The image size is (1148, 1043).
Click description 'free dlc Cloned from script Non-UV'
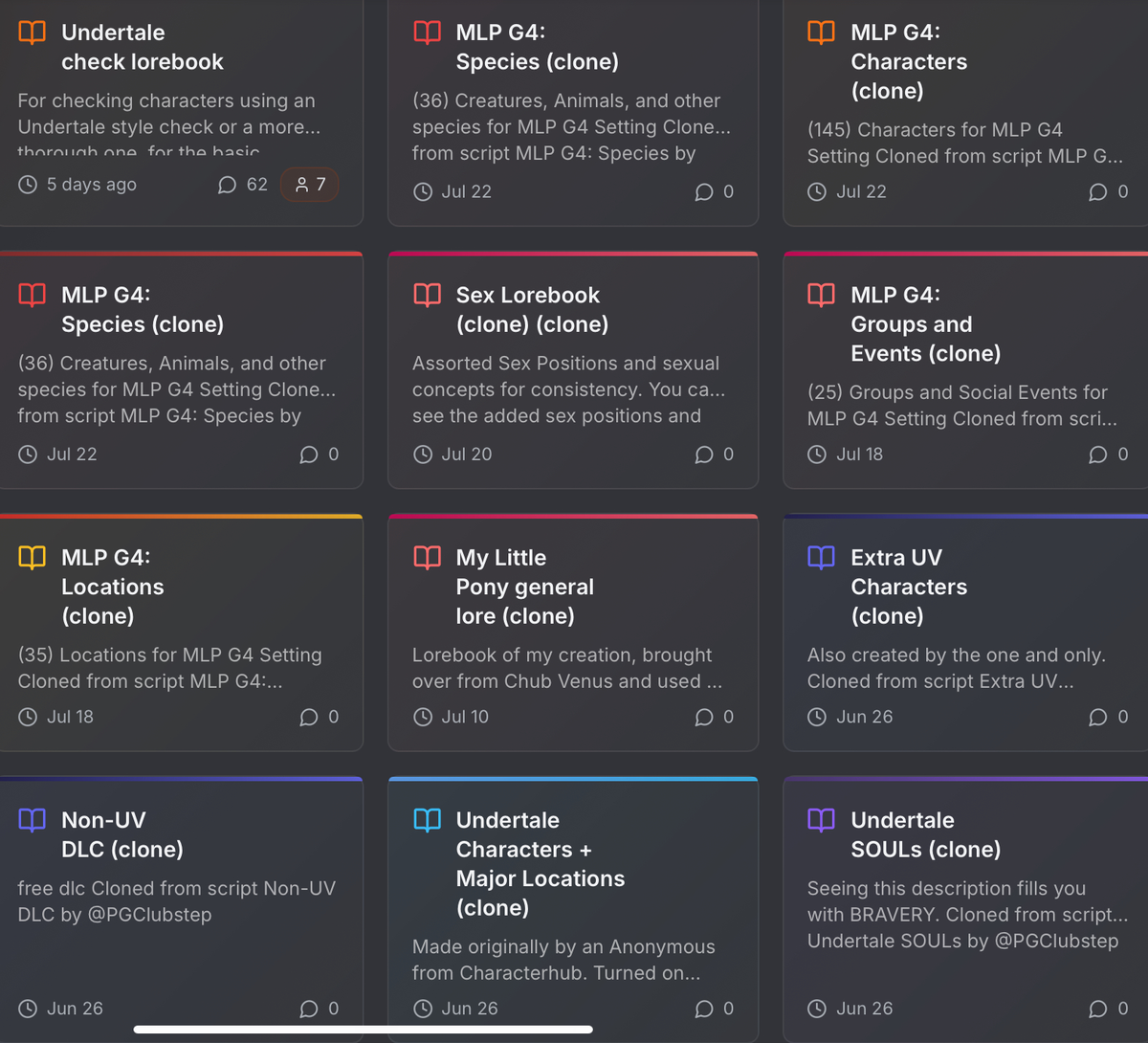click(176, 901)
